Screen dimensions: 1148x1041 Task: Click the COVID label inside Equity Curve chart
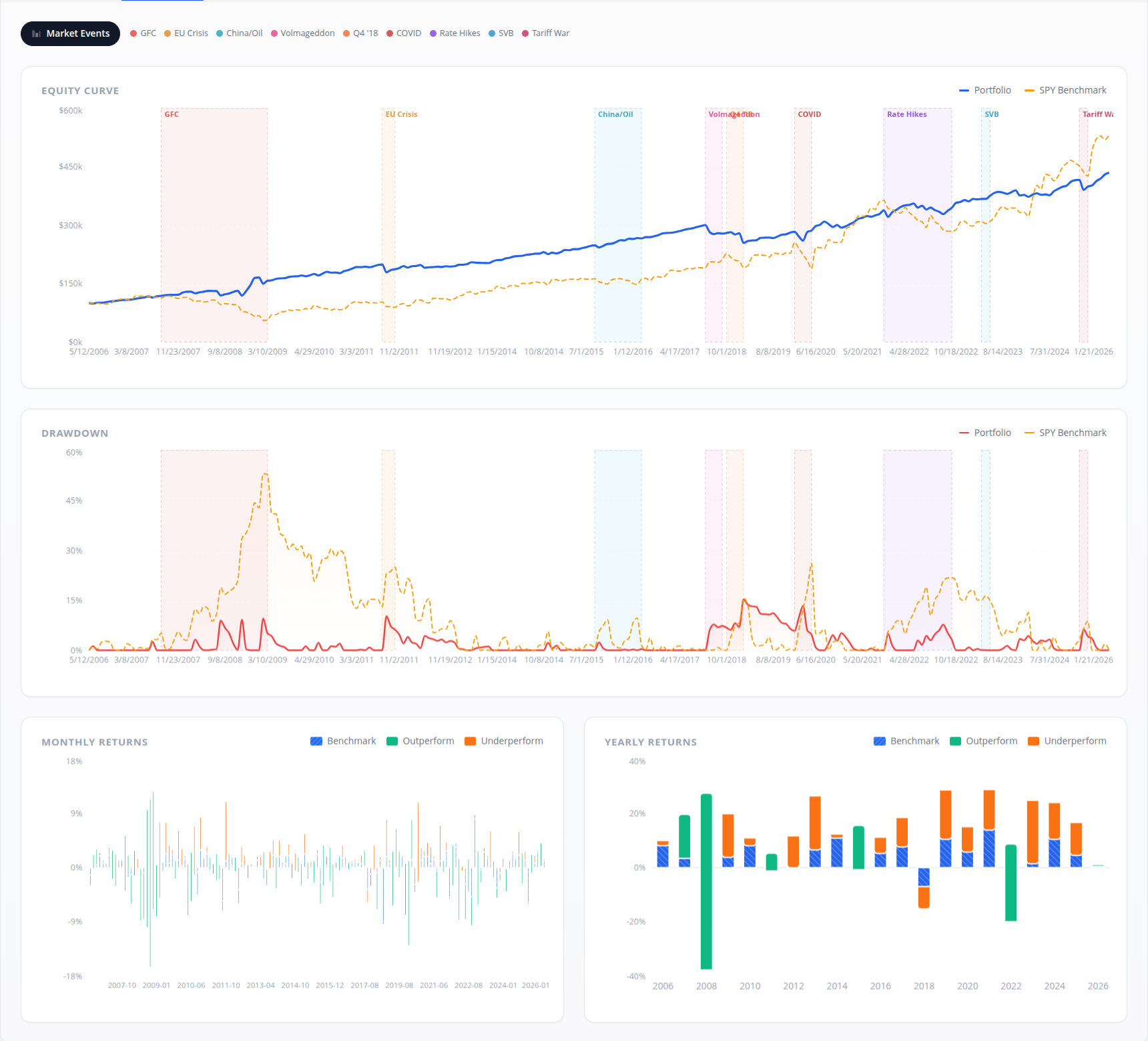click(810, 114)
